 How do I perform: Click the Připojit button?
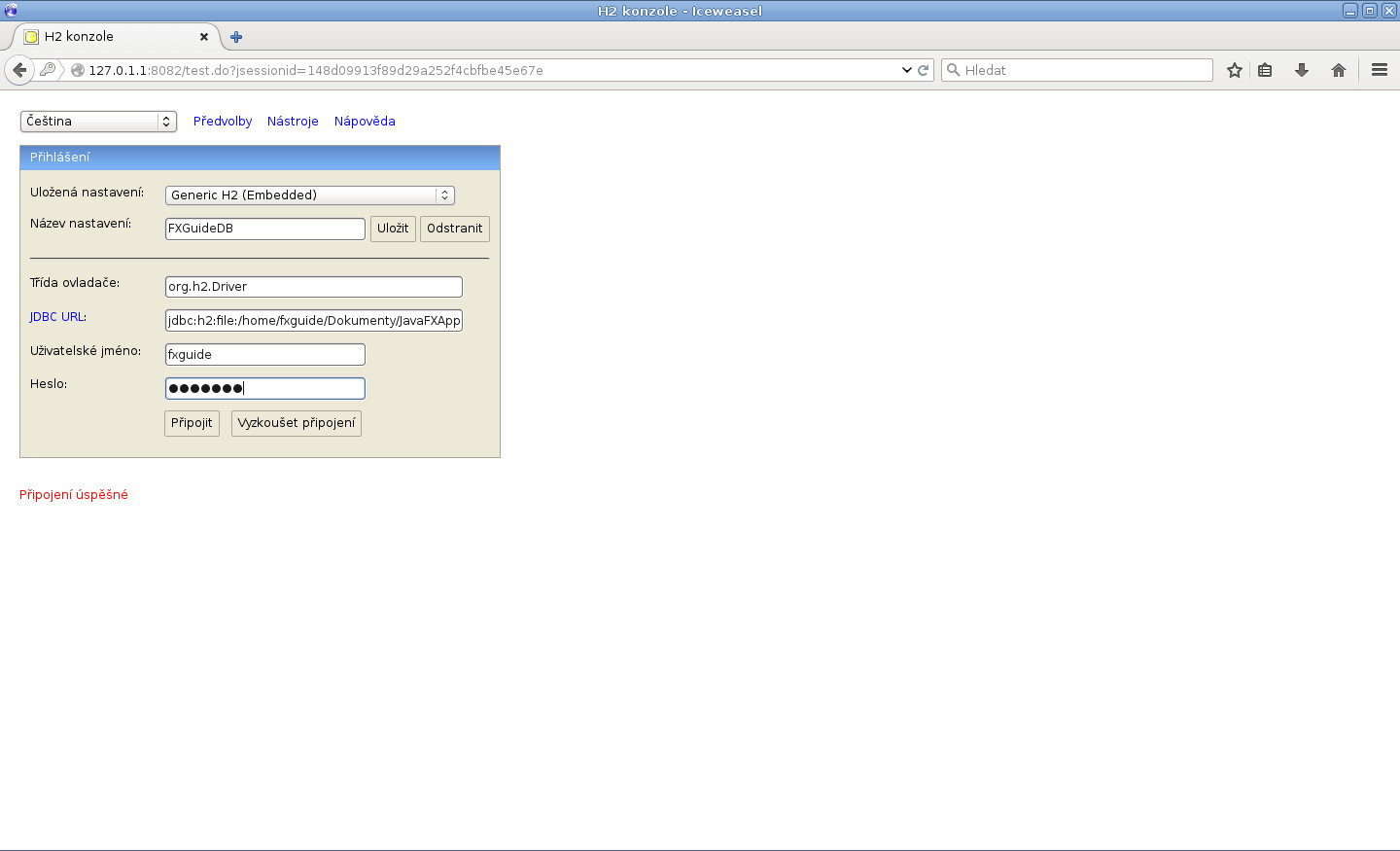point(192,423)
